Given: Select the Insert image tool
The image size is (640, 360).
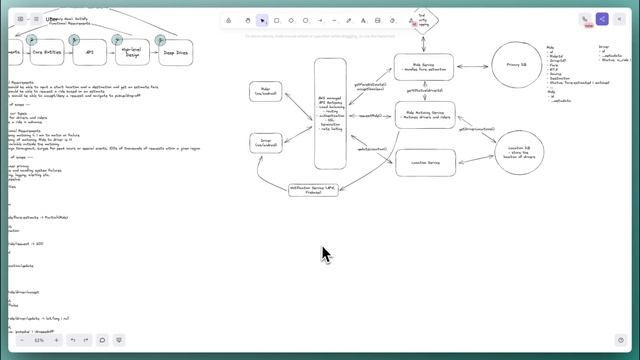Looking at the screenshot, I should pyautogui.click(x=378, y=20).
